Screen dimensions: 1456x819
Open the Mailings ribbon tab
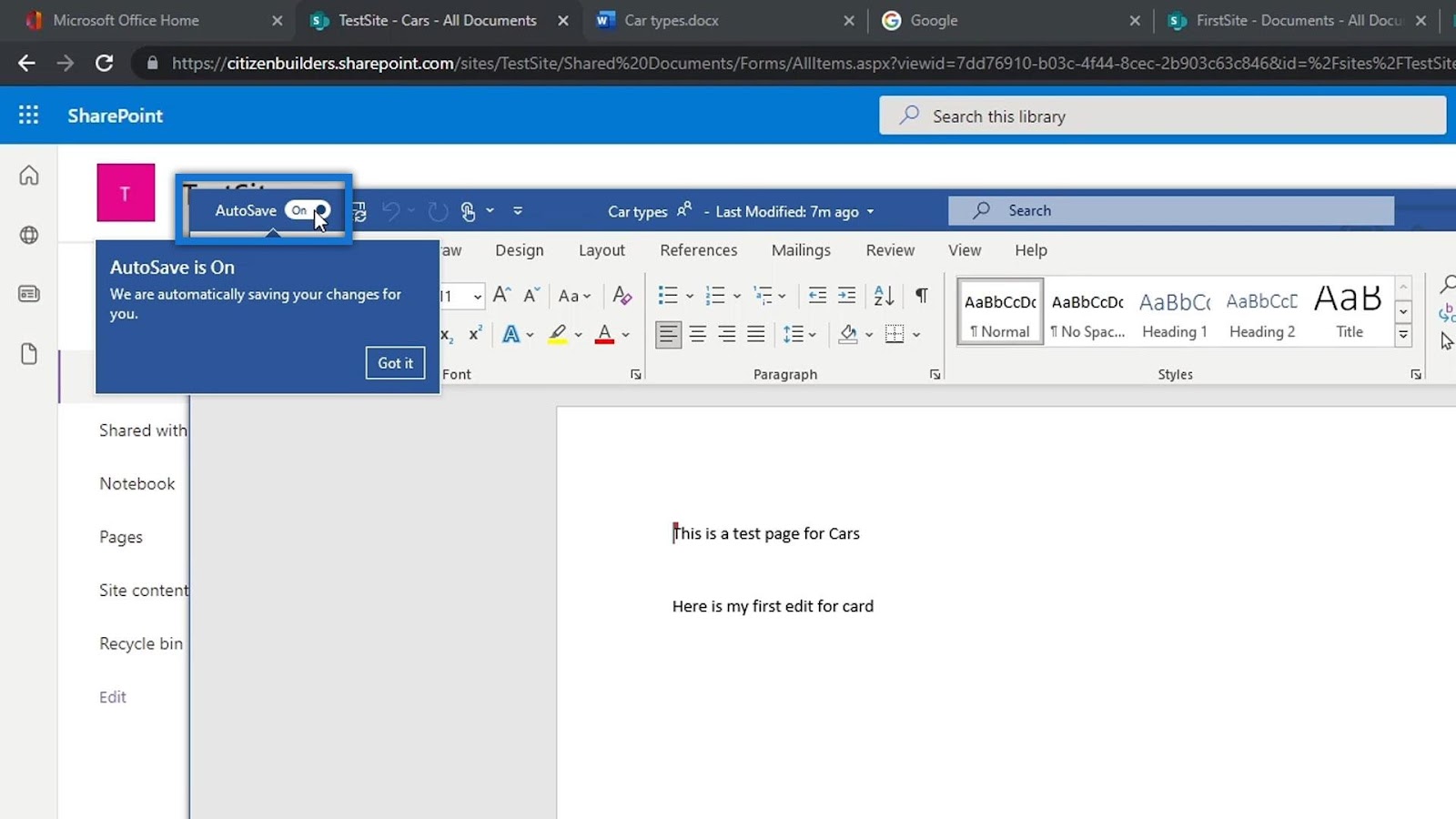coord(801,250)
